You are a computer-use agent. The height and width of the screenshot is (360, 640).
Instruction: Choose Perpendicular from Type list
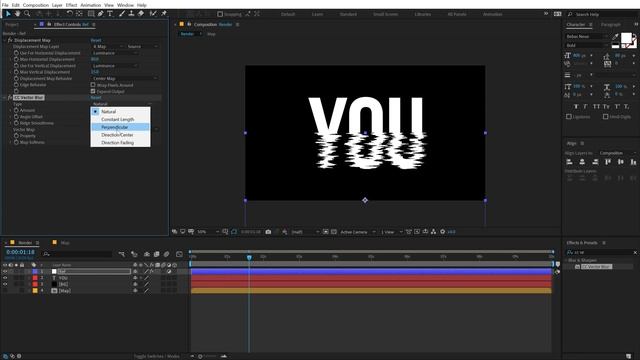point(120,127)
